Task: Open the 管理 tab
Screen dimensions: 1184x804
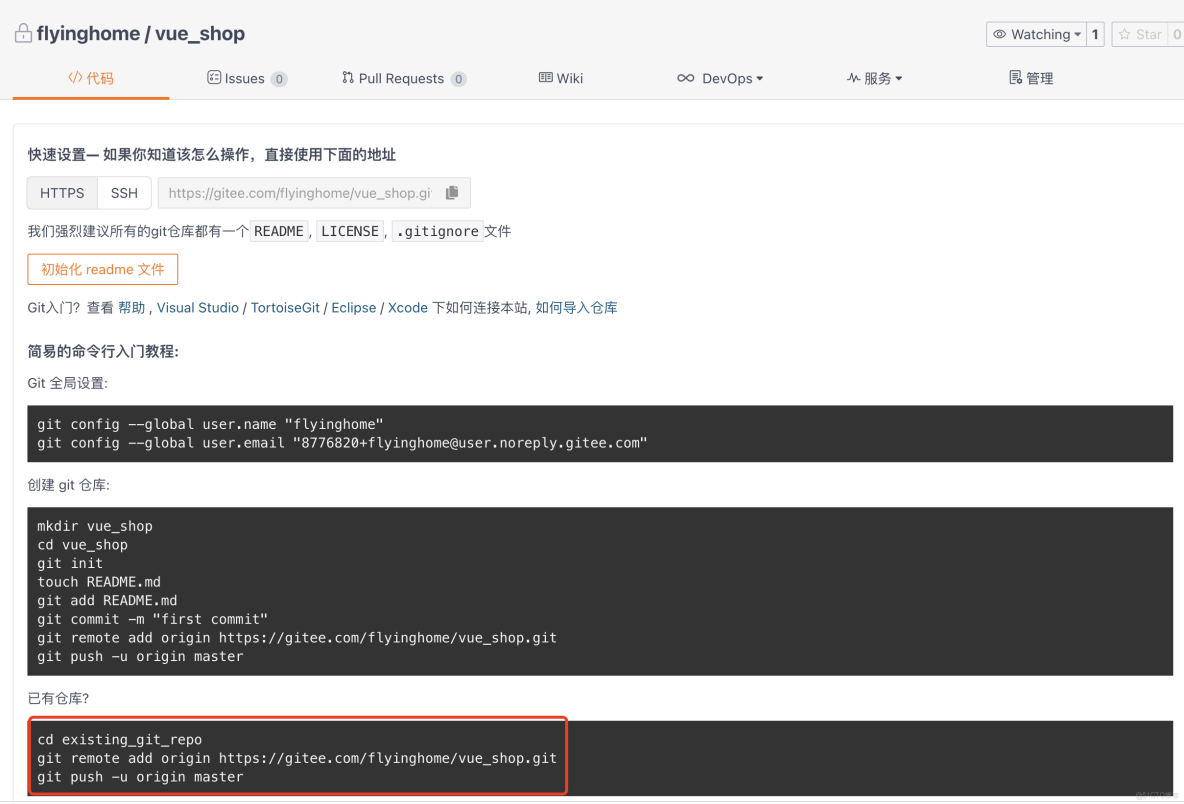Action: tap(1031, 78)
